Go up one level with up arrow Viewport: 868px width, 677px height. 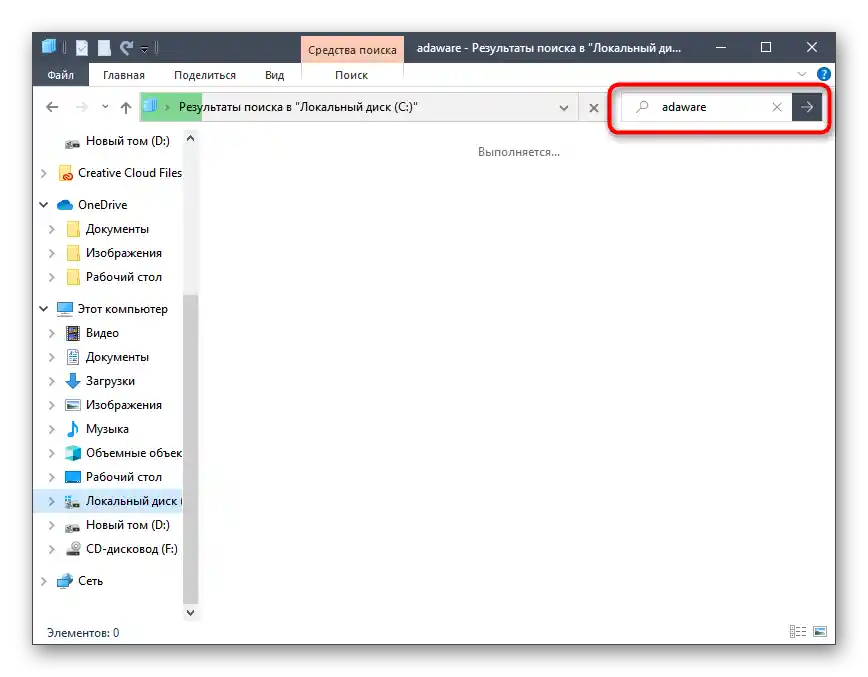coord(126,107)
